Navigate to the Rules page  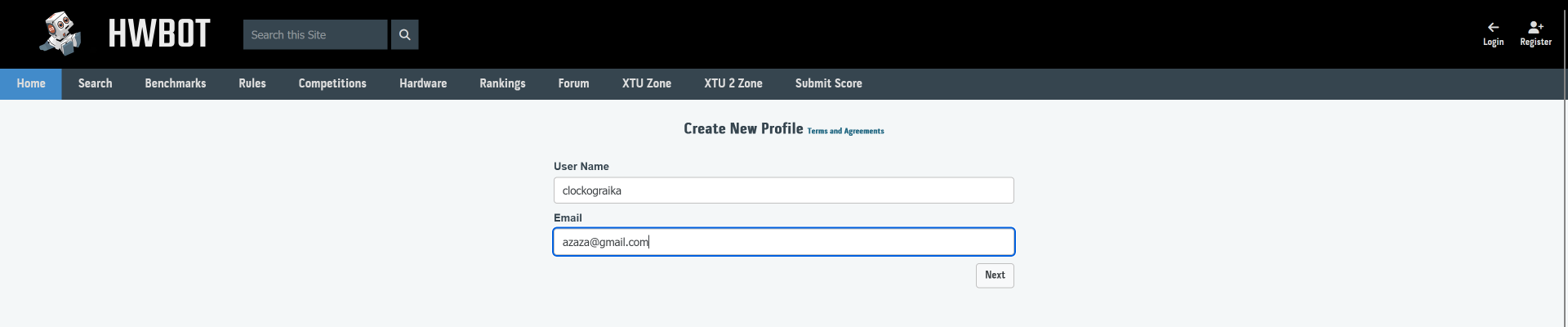[x=252, y=83]
